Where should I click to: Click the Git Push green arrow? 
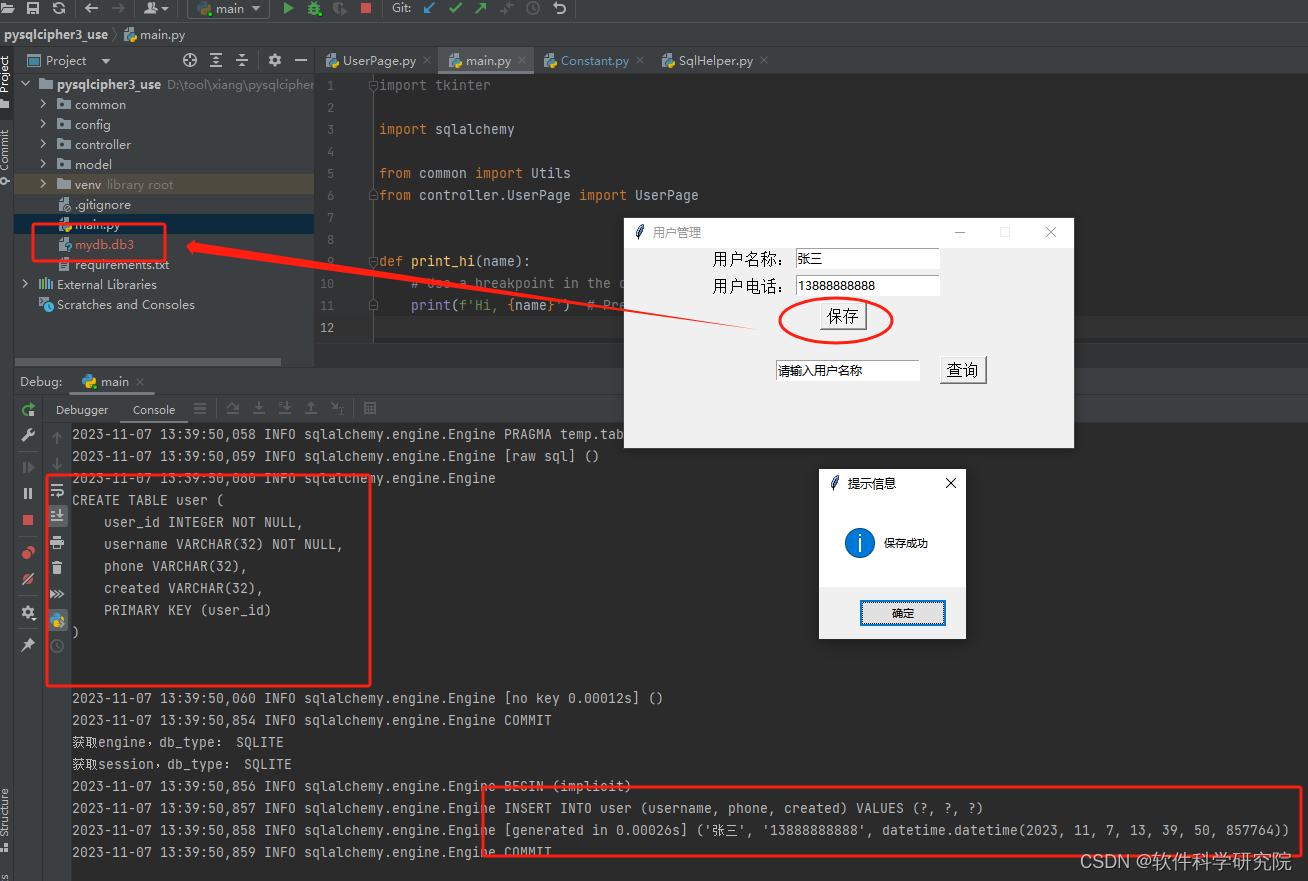[x=481, y=8]
